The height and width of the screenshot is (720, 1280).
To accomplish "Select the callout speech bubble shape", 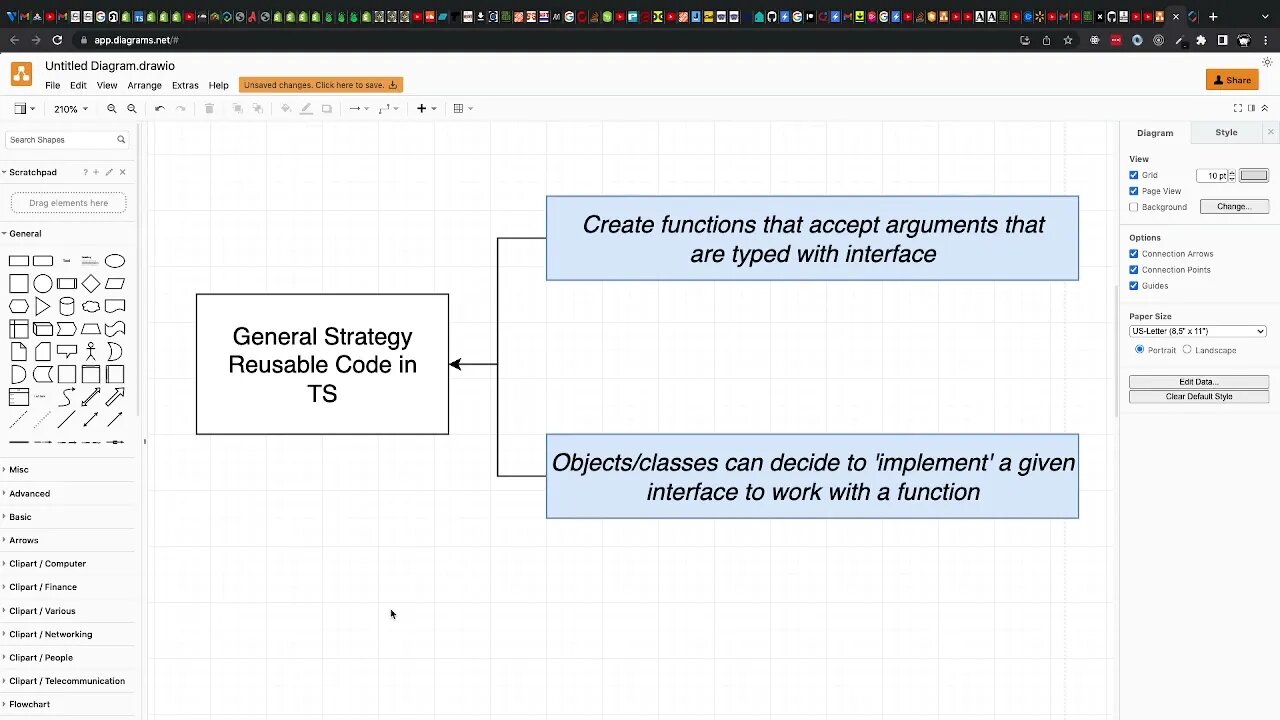I will [67, 352].
